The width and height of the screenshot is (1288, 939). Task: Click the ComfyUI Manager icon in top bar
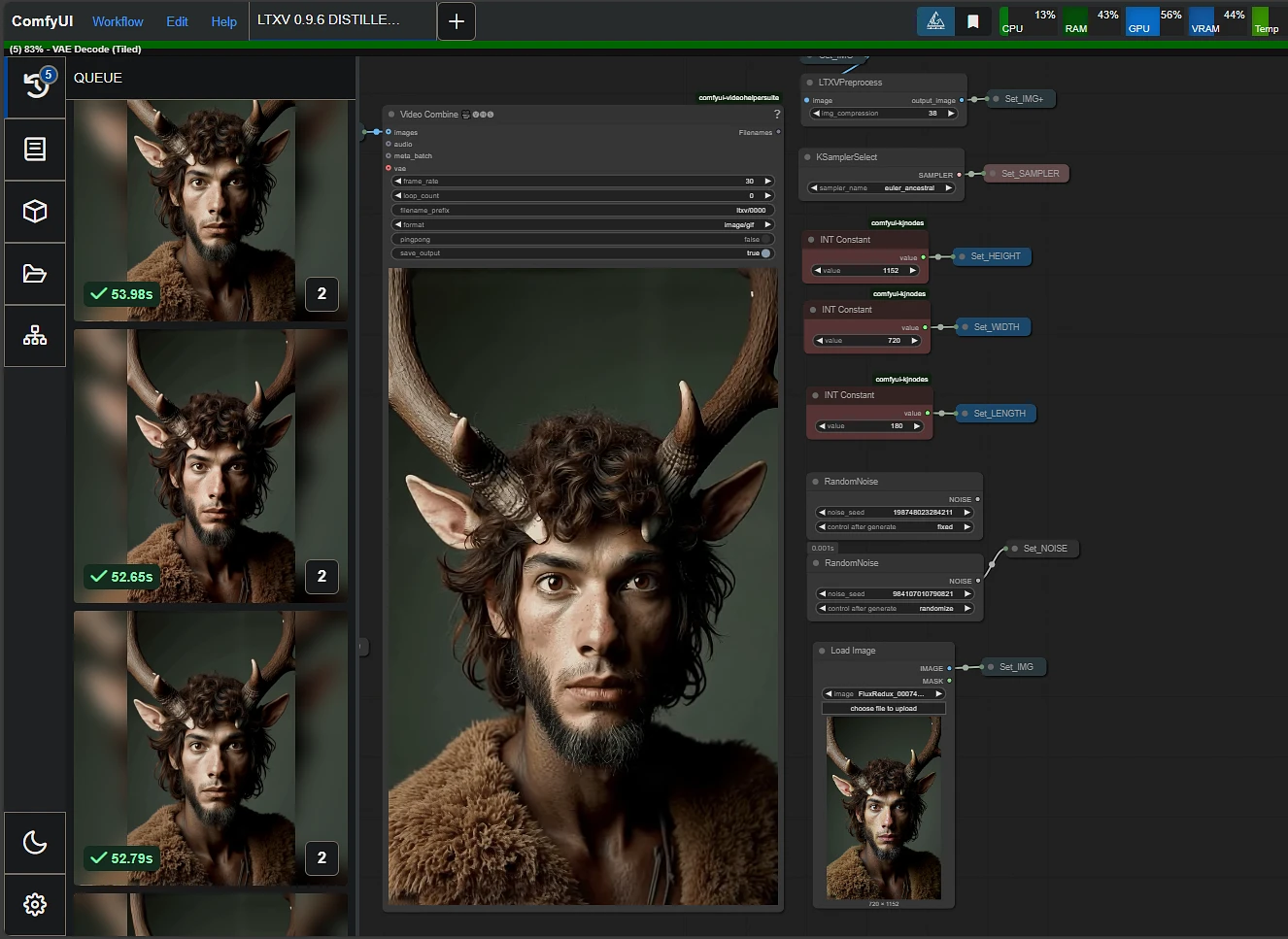(x=935, y=21)
